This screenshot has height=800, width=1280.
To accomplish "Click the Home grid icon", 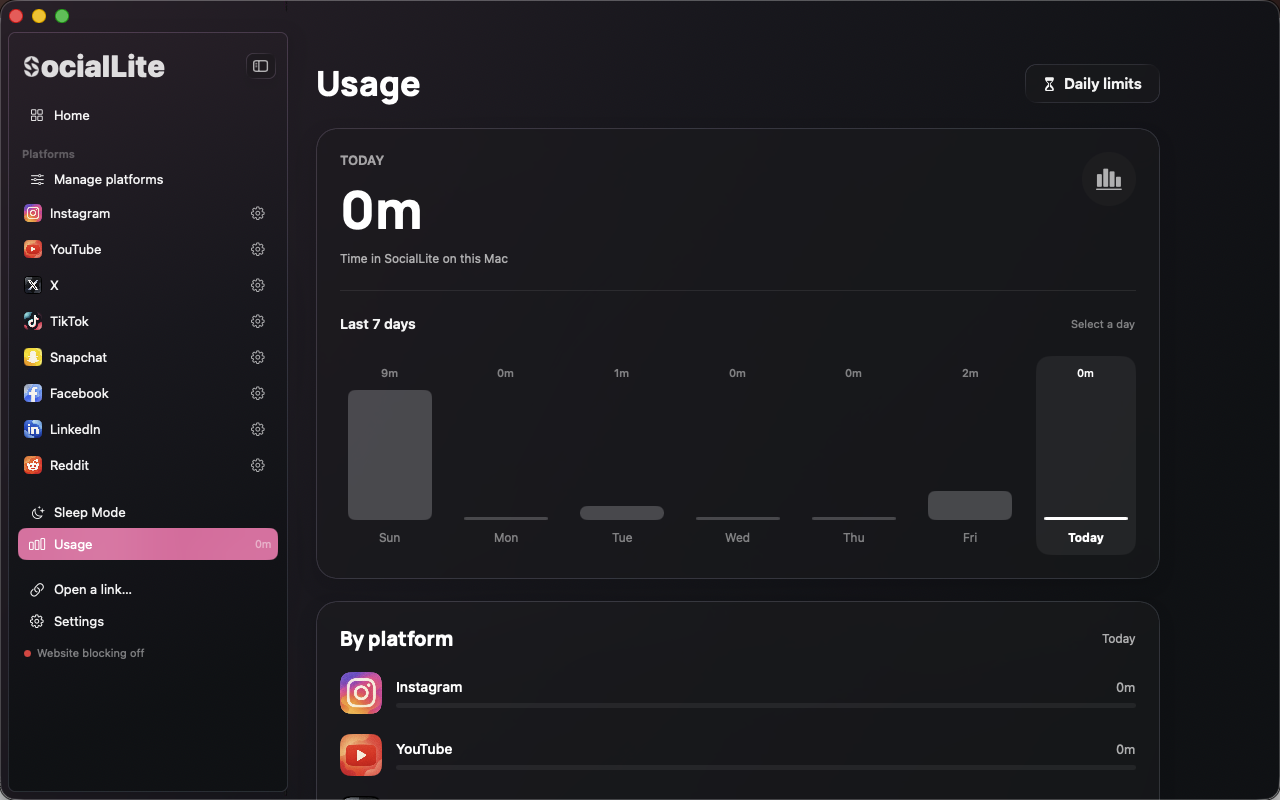I will pyautogui.click(x=37, y=115).
